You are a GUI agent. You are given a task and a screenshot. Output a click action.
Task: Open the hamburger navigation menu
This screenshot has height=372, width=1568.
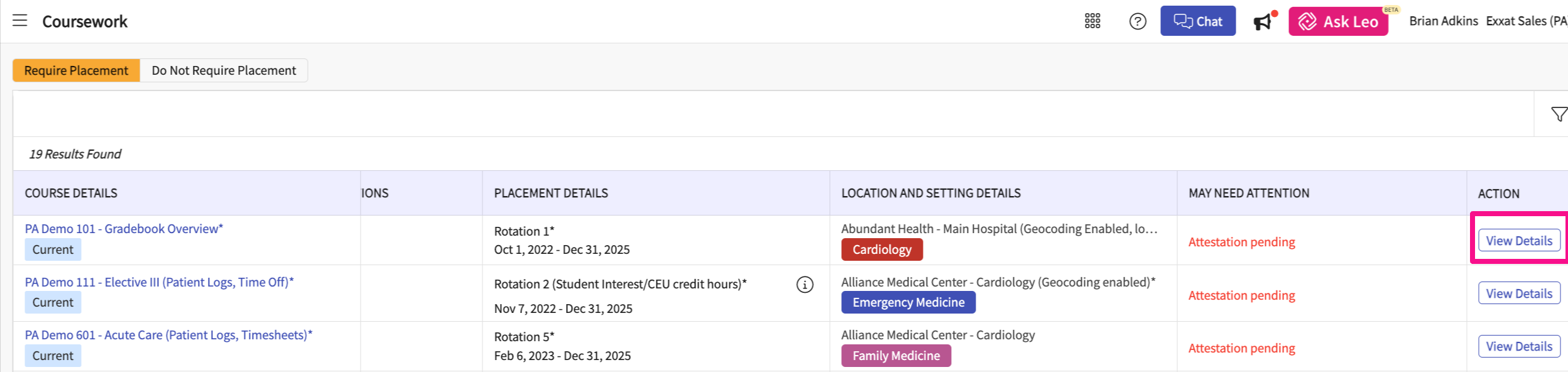point(20,21)
